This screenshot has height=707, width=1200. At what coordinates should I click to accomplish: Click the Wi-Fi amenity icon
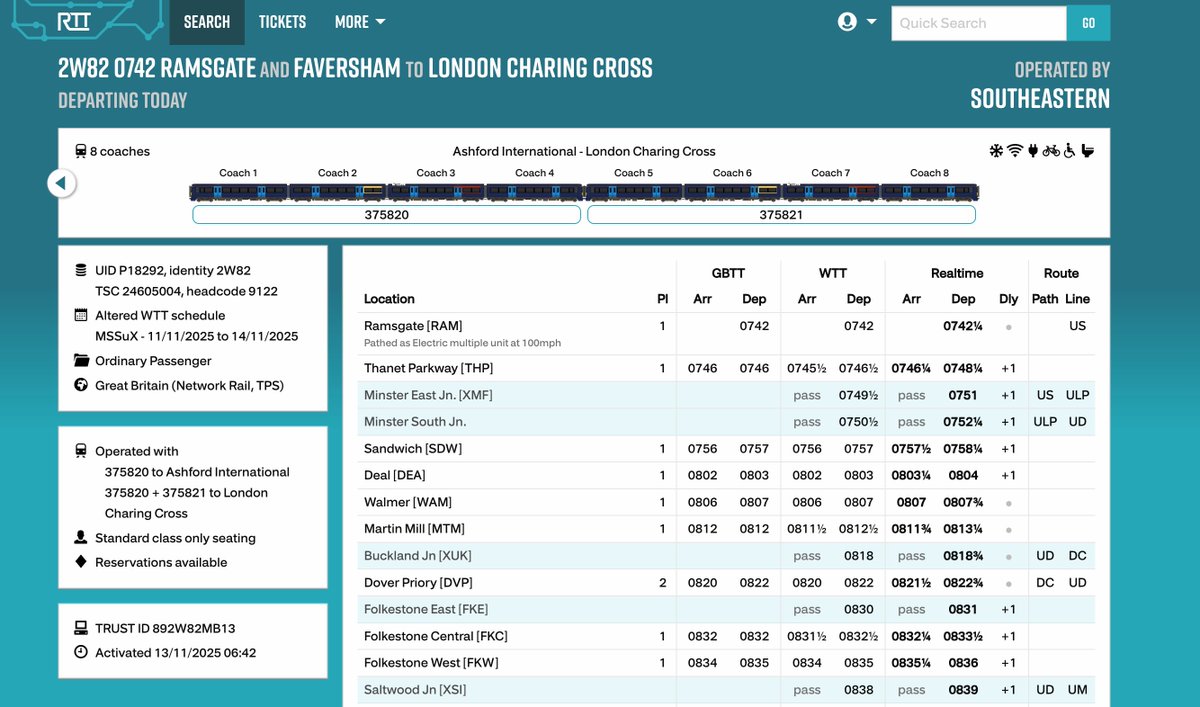(1015, 151)
